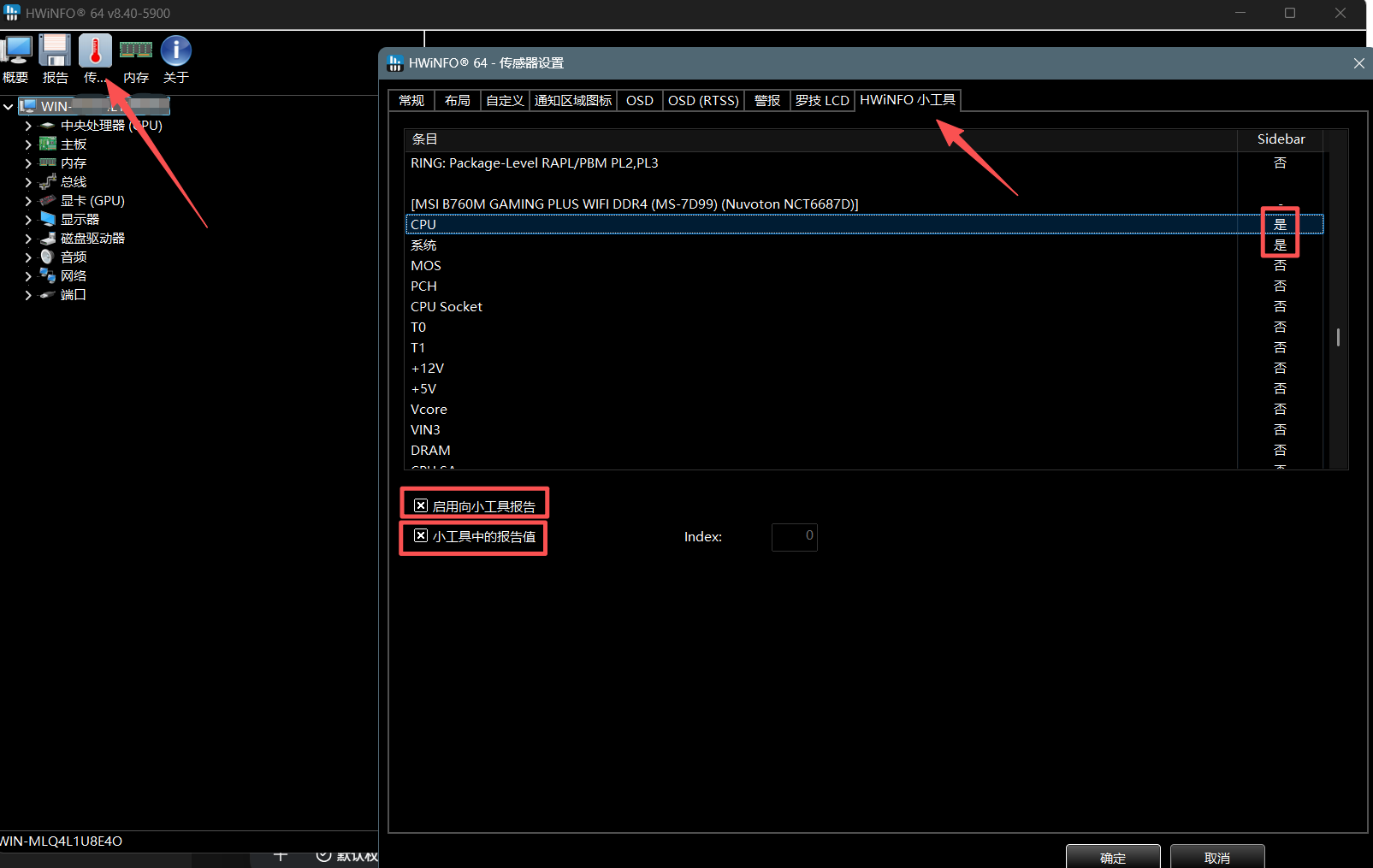The height and width of the screenshot is (868, 1373).
Task: Select the CPU Socket sensor row
Action: click(864, 307)
